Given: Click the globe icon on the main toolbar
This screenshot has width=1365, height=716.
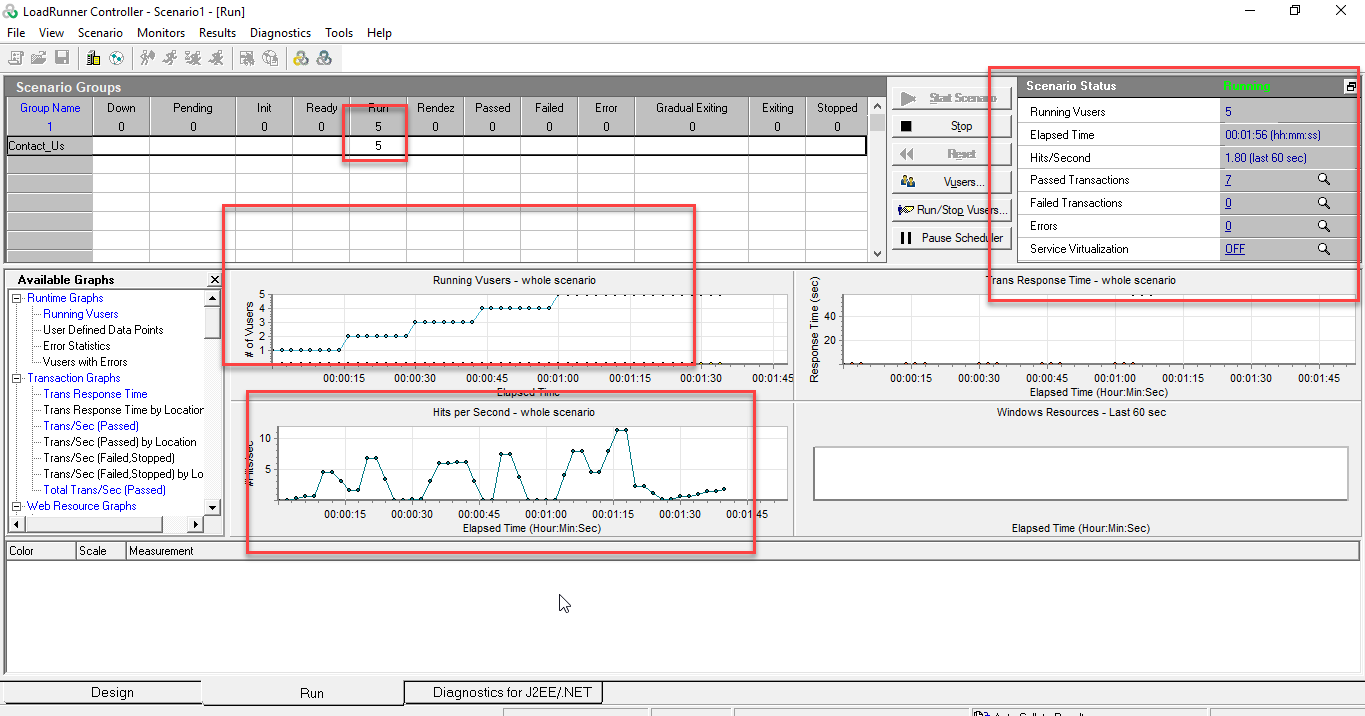Looking at the screenshot, I should click(x=117, y=57).
